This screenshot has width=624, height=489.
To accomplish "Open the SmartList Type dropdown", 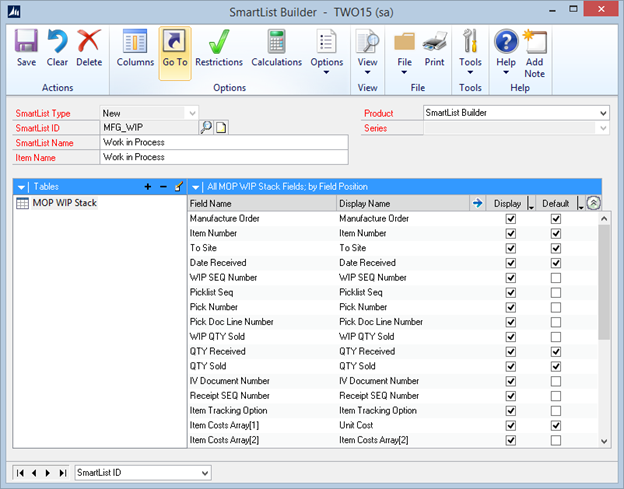I will click(192, 113).
